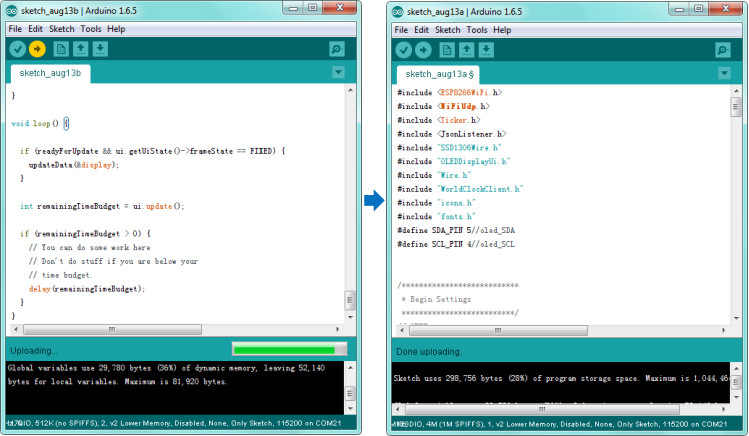Expand tab menu dropdown in sketch_aug13a window
The height and width of the screenshot is (436, 749).
pyautogui.click(x=724, y=74)
